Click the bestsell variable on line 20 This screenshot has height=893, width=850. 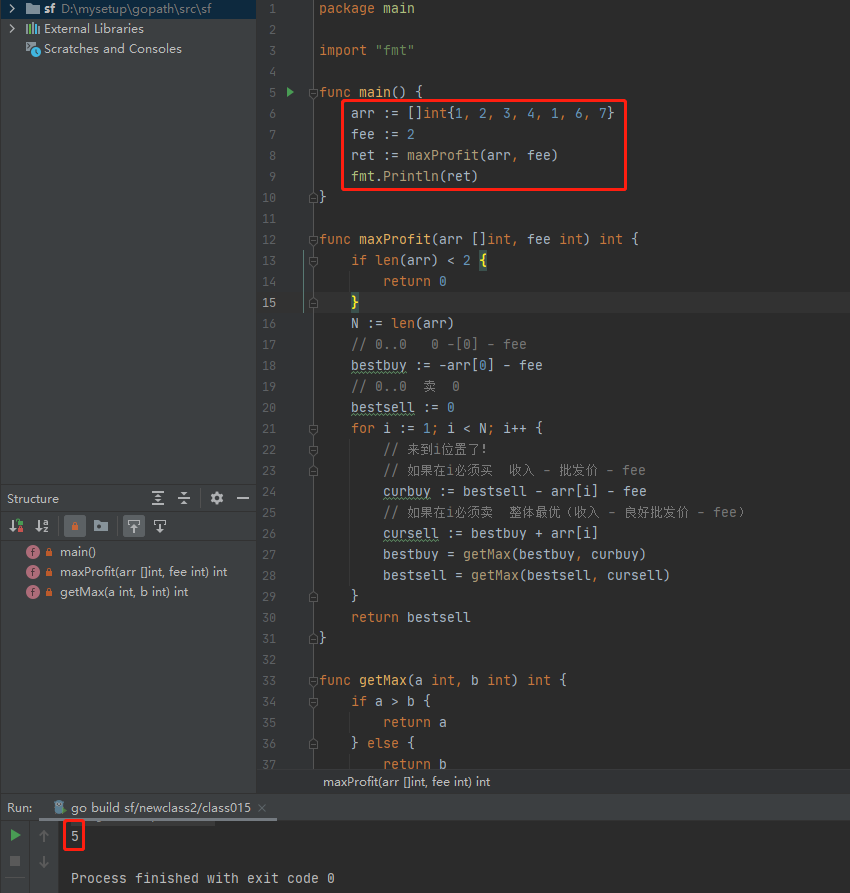pos(383,408)
